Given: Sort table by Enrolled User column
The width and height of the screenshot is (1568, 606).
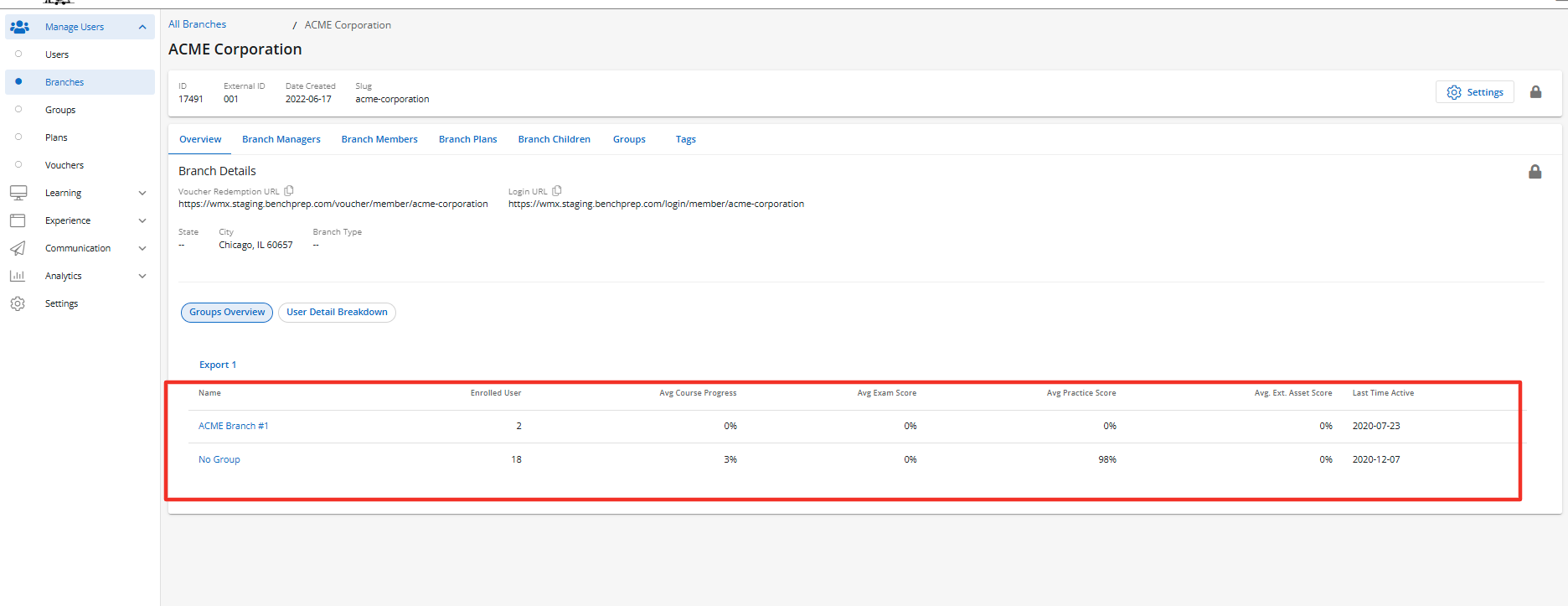Looking at the screenshot, I should point(496,393).
